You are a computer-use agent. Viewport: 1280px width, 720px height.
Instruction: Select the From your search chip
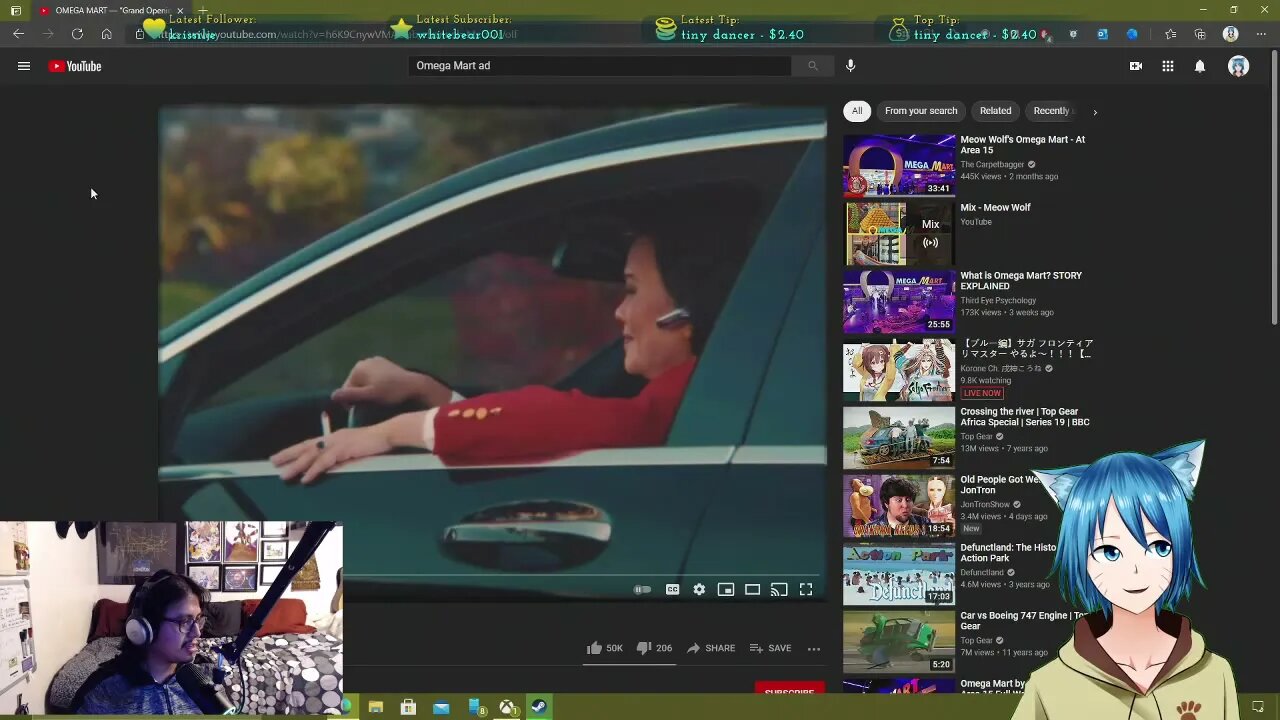pyautogui.click(x=921, y=111)
